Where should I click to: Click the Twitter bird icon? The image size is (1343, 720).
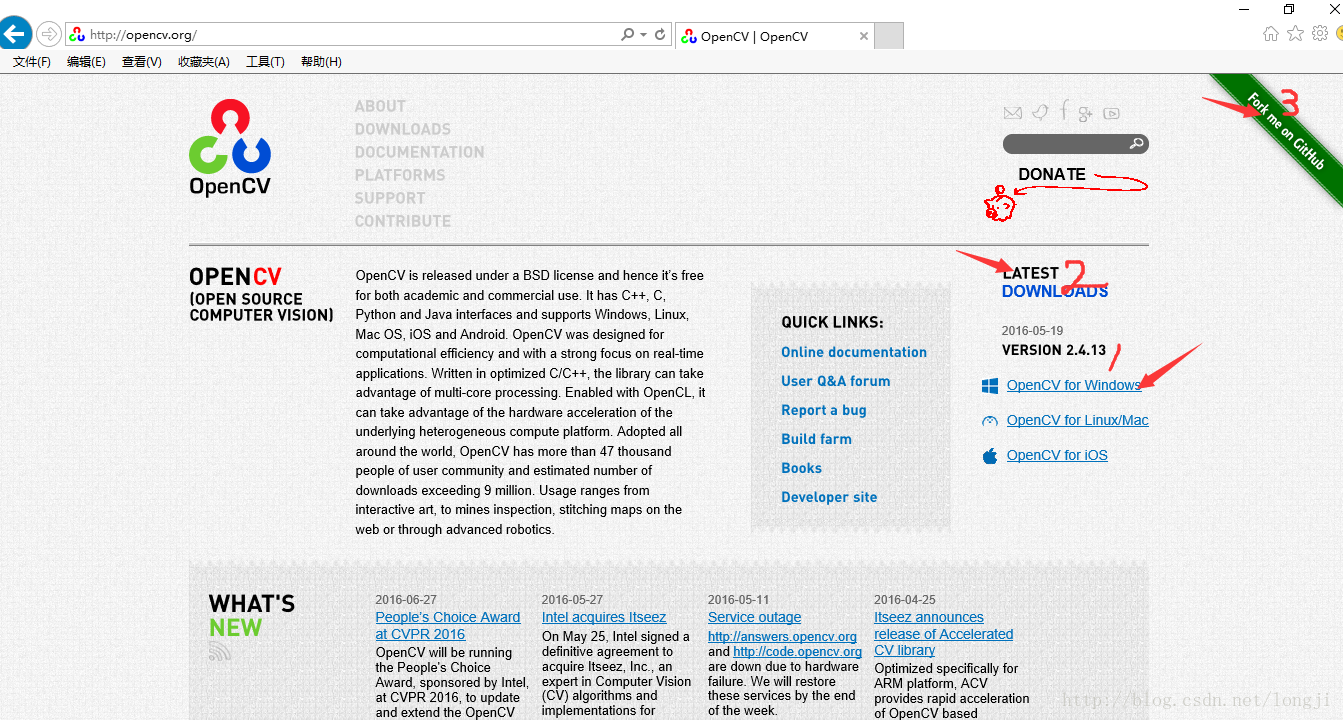click(x=1040, y=112)
